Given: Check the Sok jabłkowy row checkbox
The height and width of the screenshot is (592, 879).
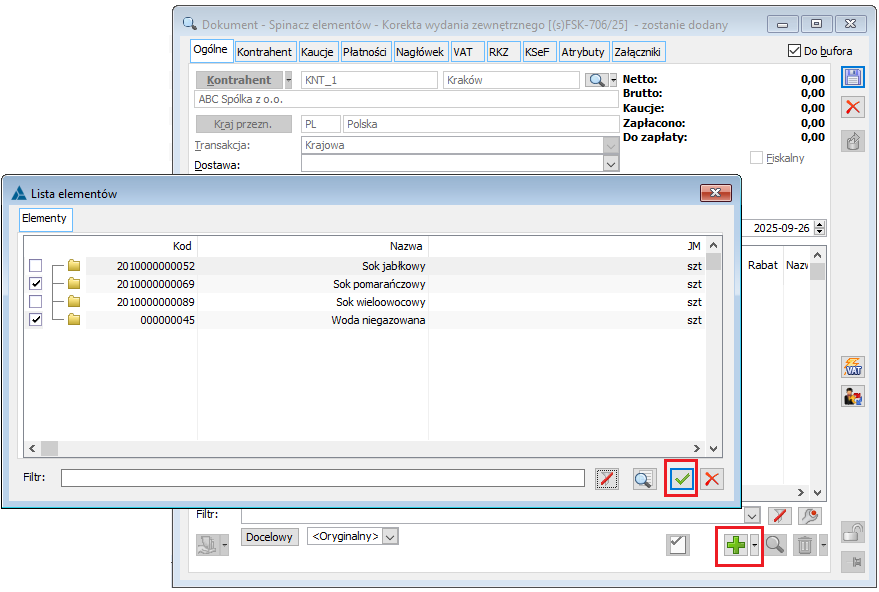Looking at the screenshot, I should 36,266.
